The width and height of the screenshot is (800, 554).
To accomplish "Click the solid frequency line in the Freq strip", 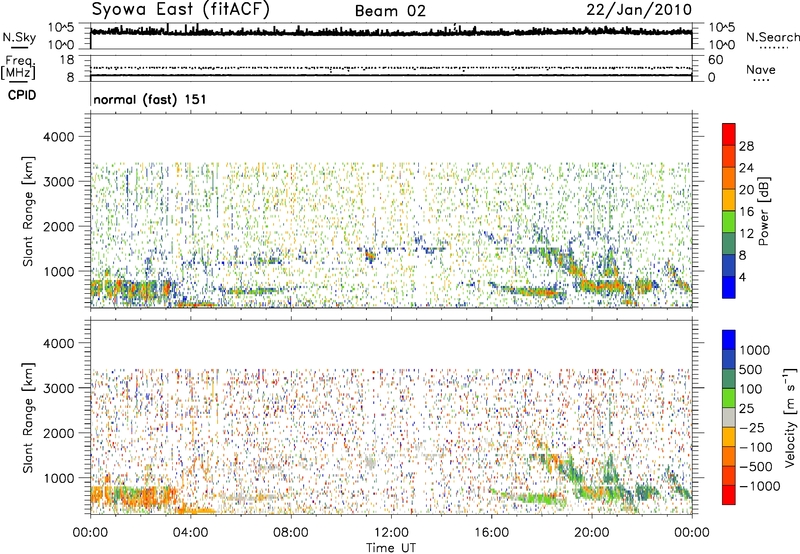I will click(x=391, y=75).
